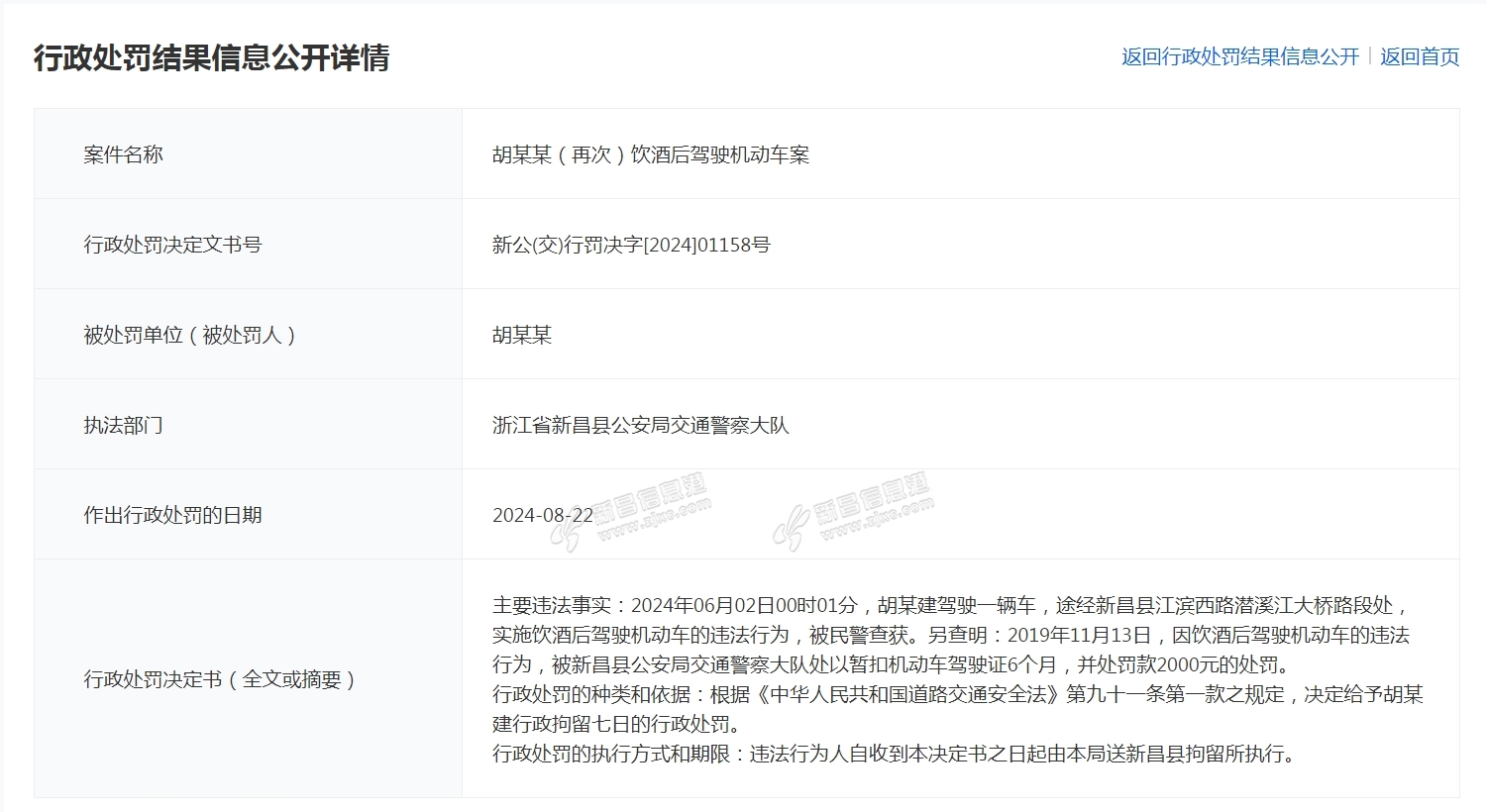This screenshot has width=1487, height=812.
Task: Open the 返回首页 link
Action: coord(1419,56)
